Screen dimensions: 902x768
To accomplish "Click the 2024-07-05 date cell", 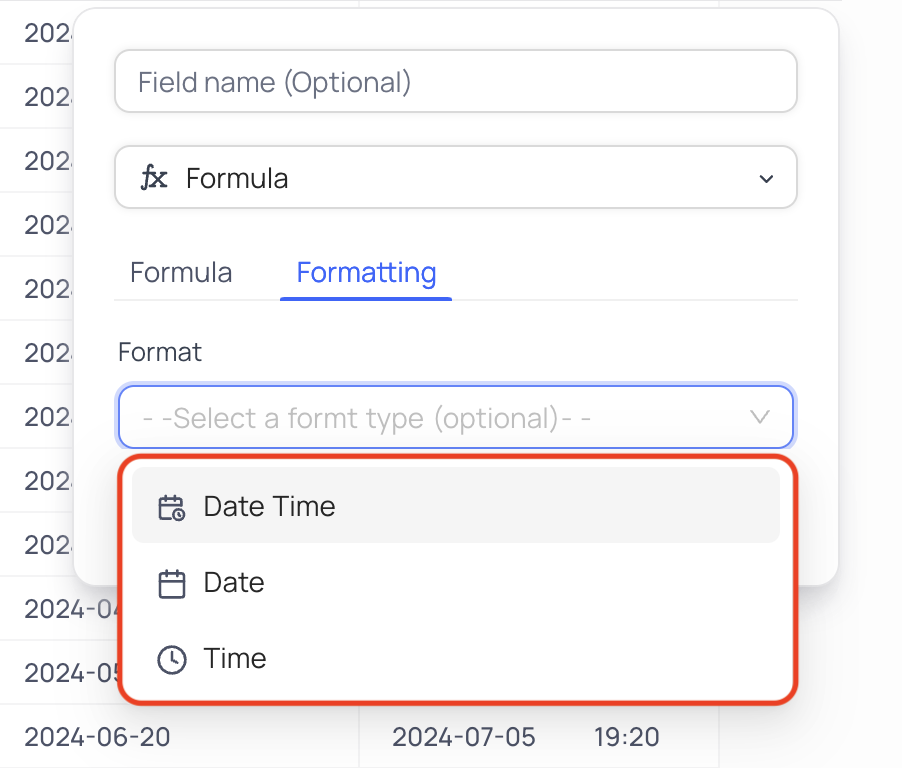I will click(x=464, y=737).
